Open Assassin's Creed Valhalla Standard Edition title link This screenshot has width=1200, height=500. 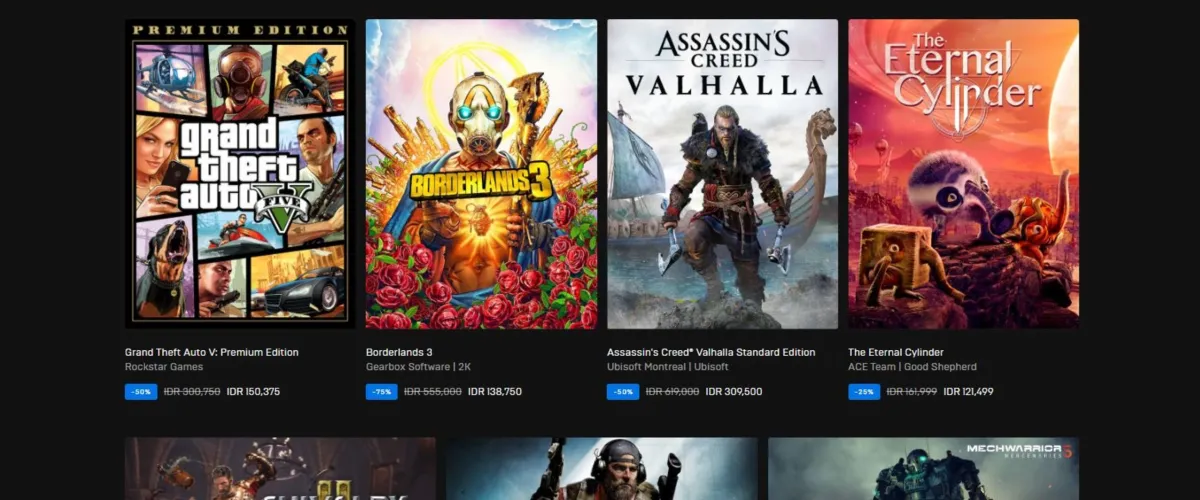[x=711, y=352]
